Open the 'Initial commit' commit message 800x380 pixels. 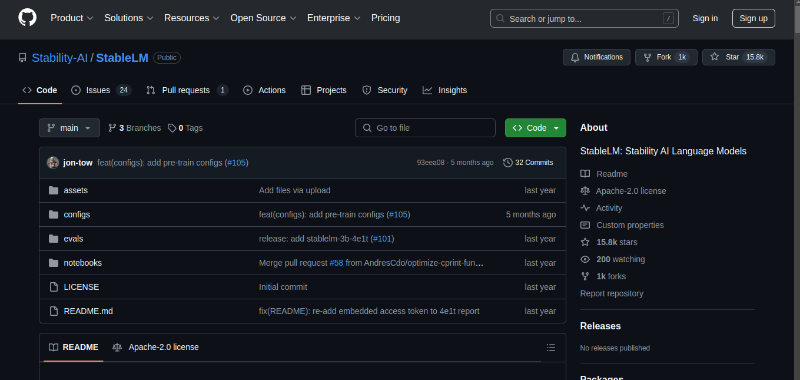coord(283,287)
